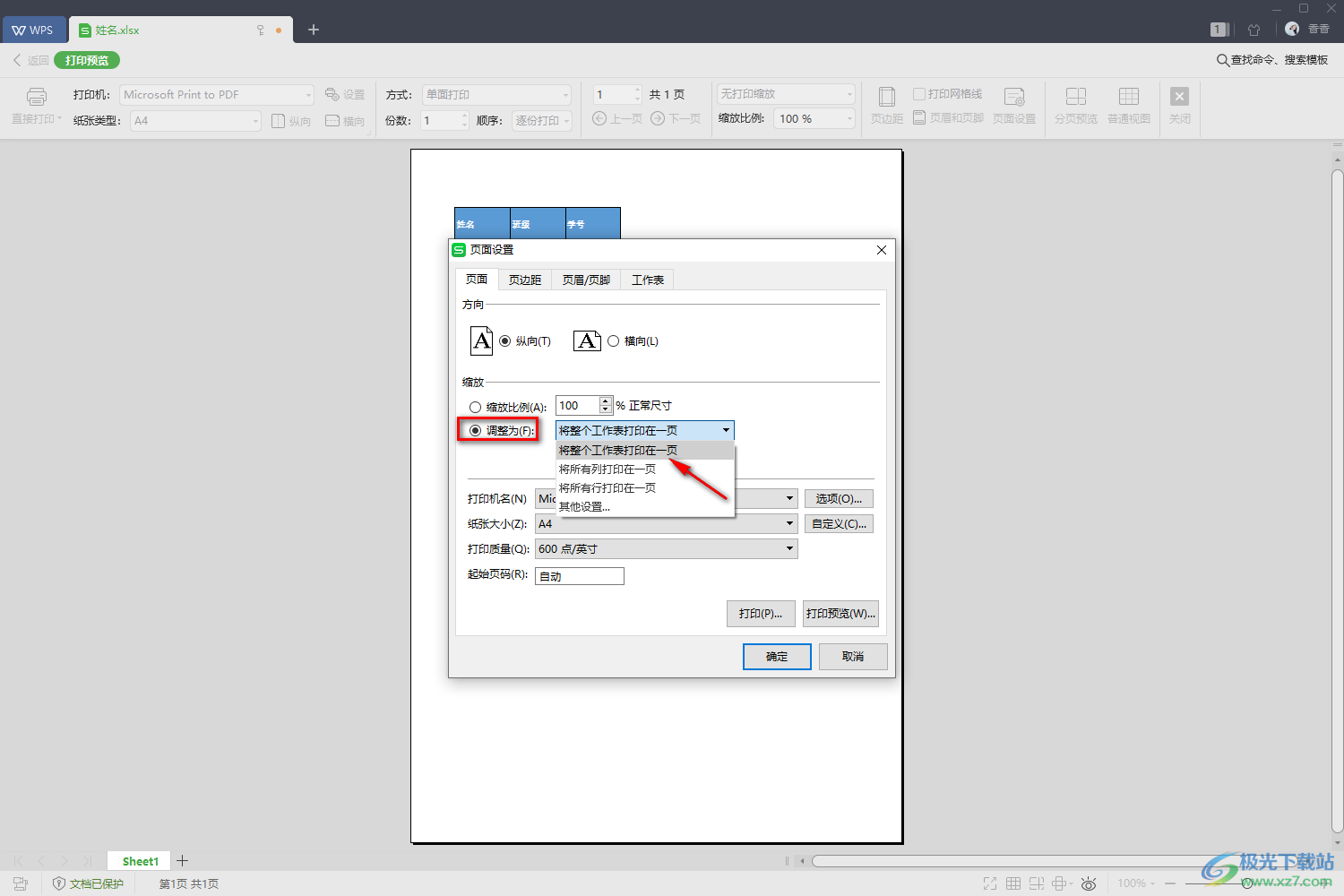Choose Fit all columns on one page option

pos(645,469)
